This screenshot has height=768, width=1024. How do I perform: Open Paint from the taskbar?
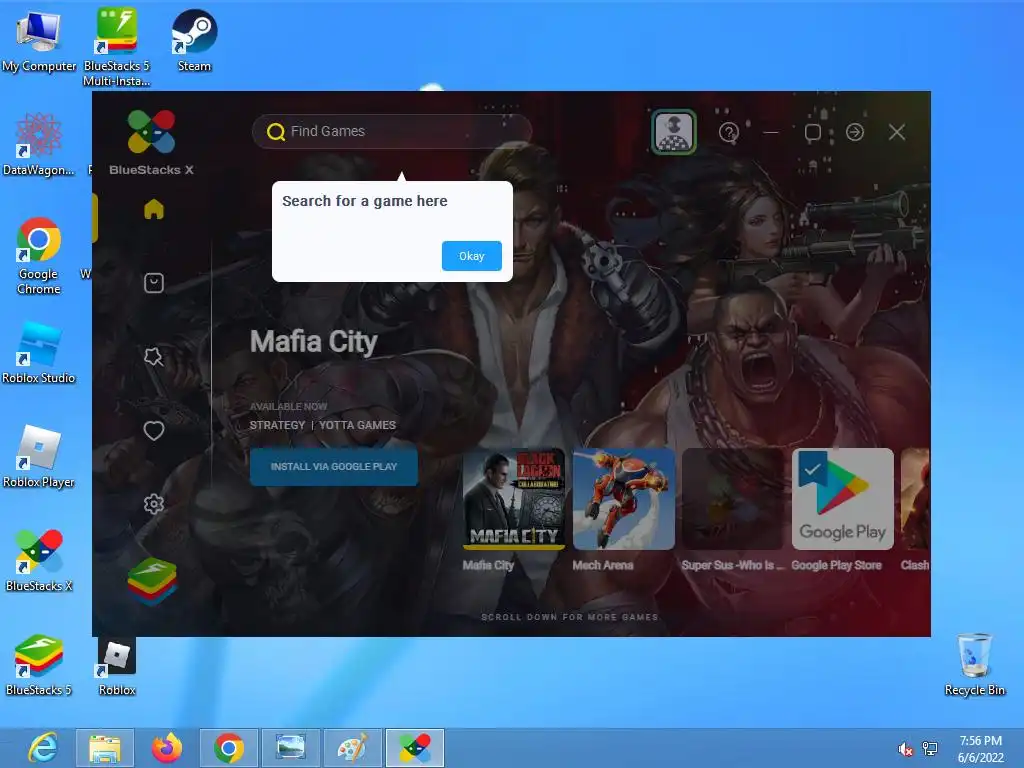click(353, 748)
